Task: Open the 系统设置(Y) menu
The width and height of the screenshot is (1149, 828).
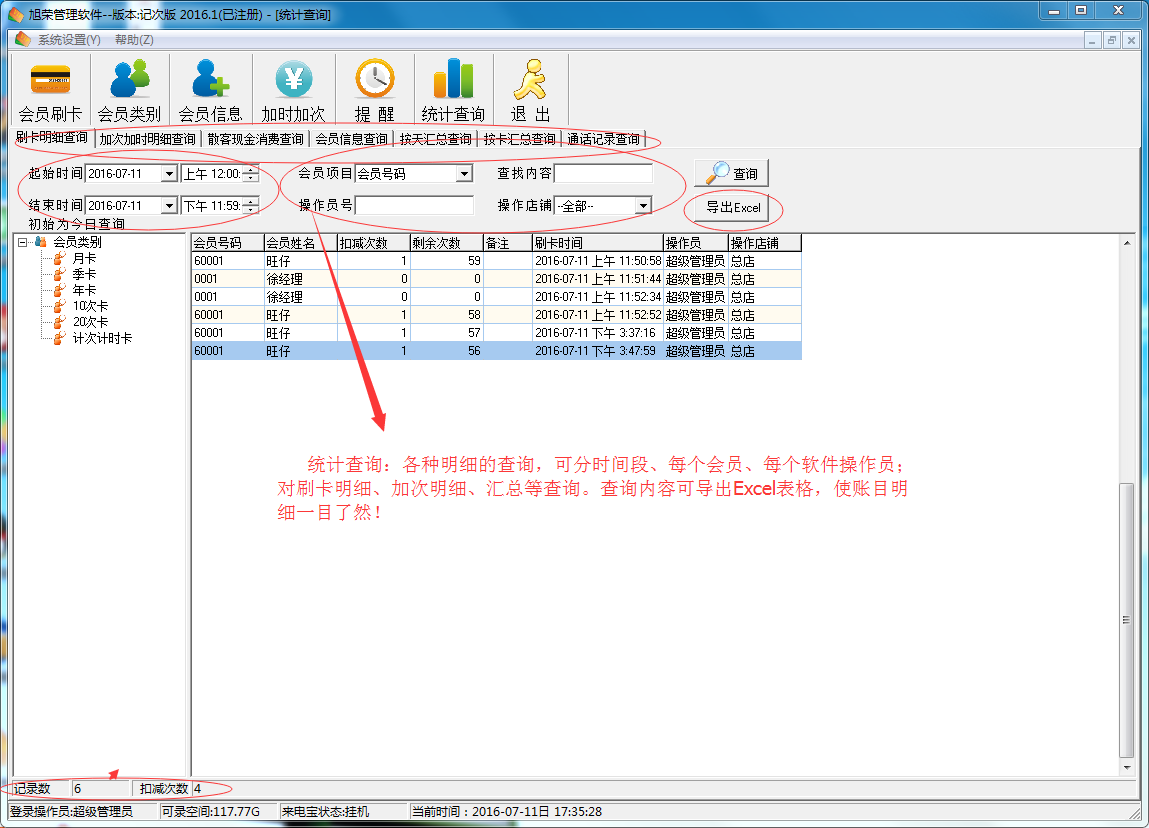Action: pyautogui.click(x=69, y=40)
